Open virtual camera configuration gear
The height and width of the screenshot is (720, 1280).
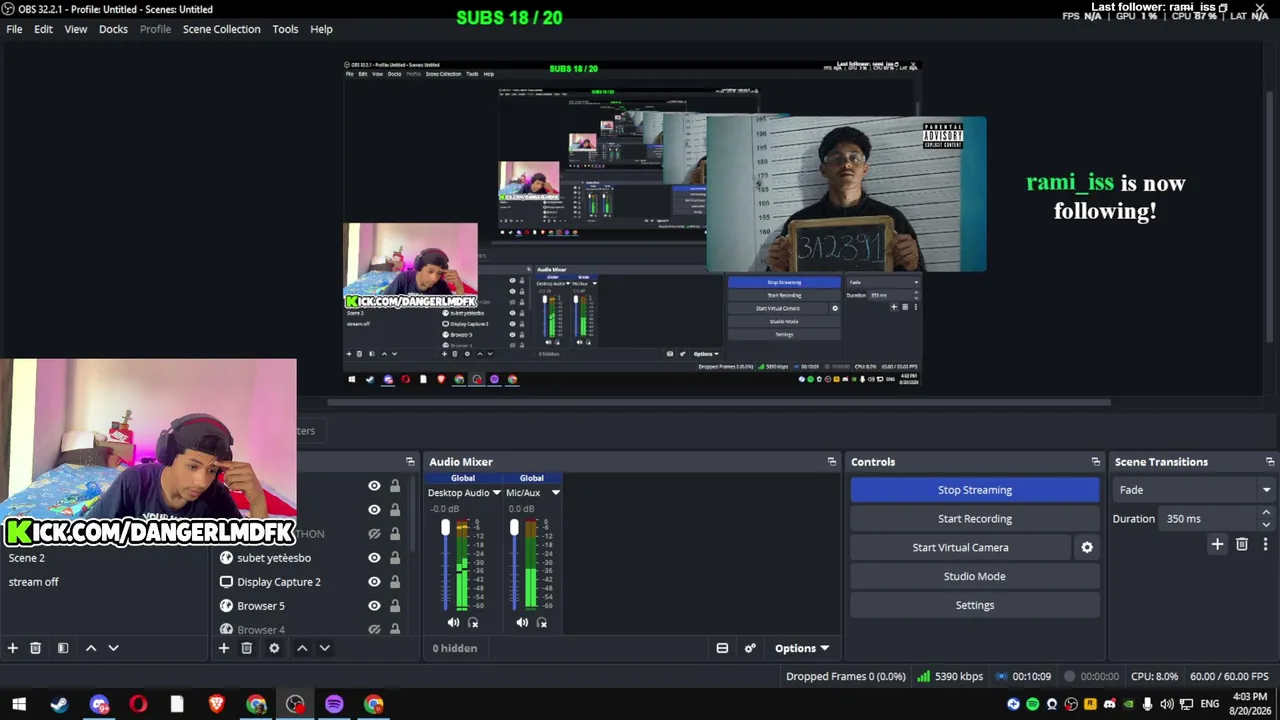pos(1087,547)
